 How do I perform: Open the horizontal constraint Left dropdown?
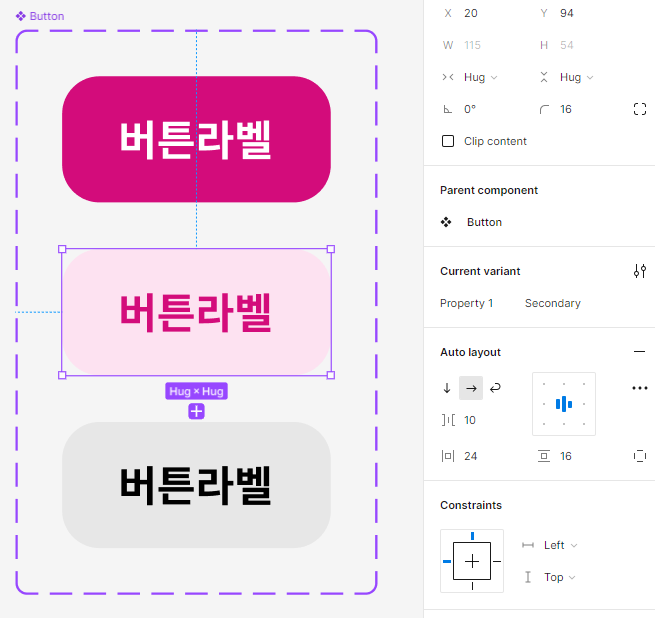pos(560,545)
